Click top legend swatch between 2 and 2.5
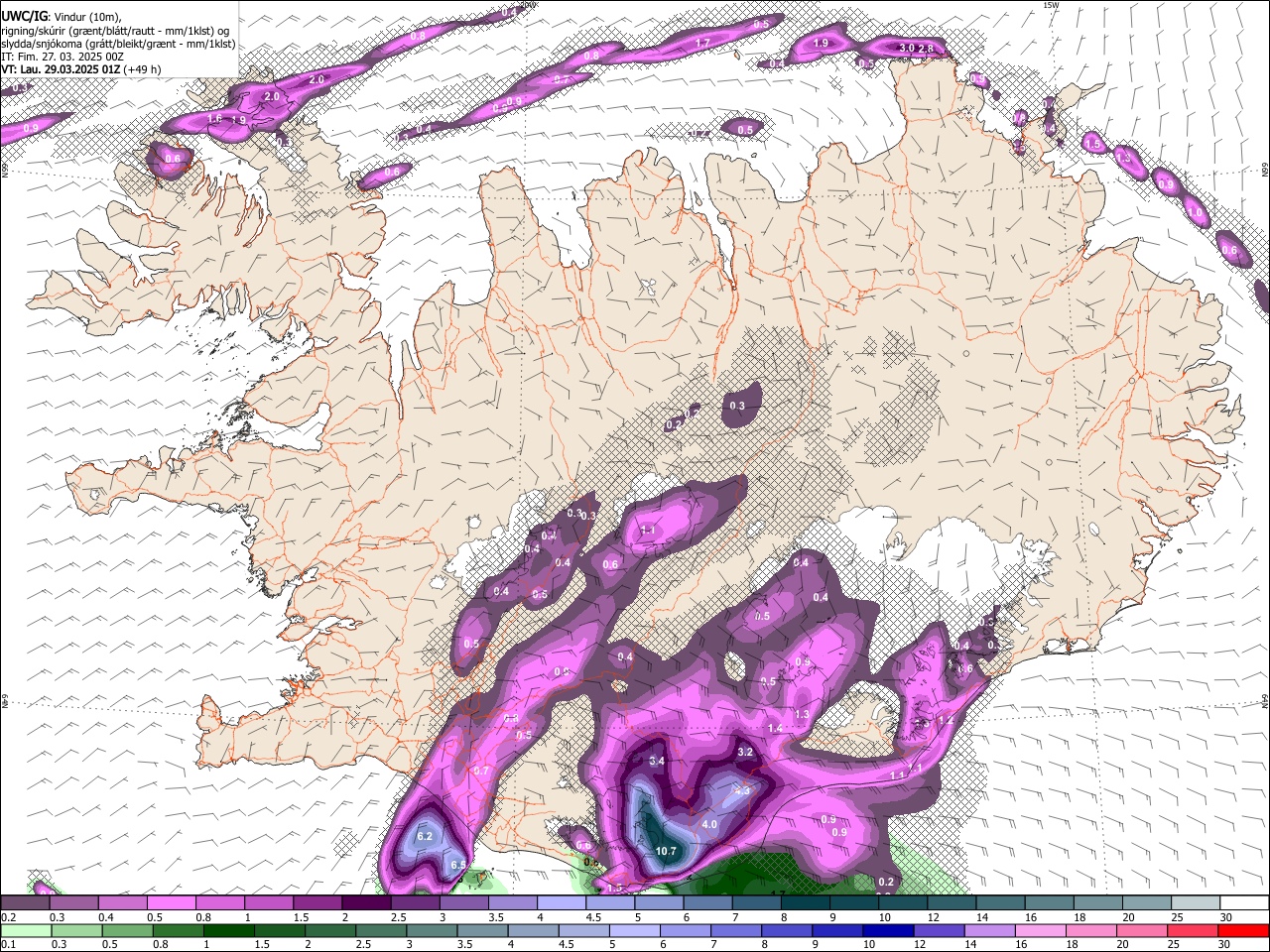This screenshot has height=952, width=1270. pos(366,902)
